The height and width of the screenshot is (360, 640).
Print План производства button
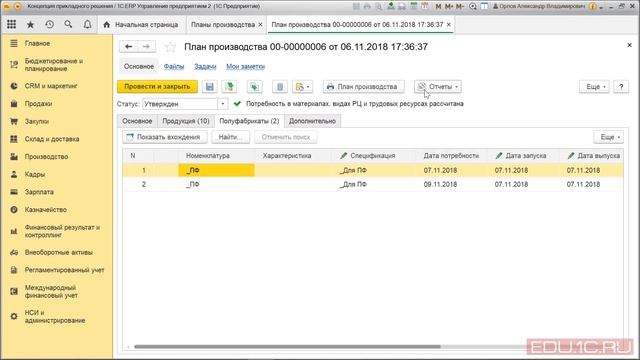[x=363, y=87]
